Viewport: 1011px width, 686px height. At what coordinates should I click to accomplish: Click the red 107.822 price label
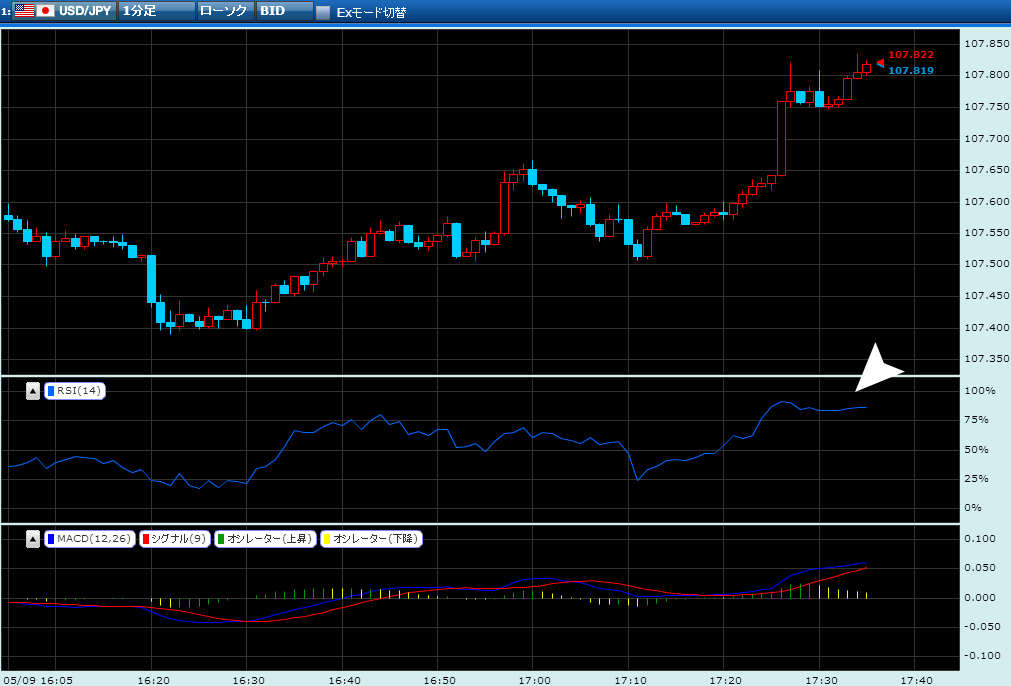click(911, 55)
